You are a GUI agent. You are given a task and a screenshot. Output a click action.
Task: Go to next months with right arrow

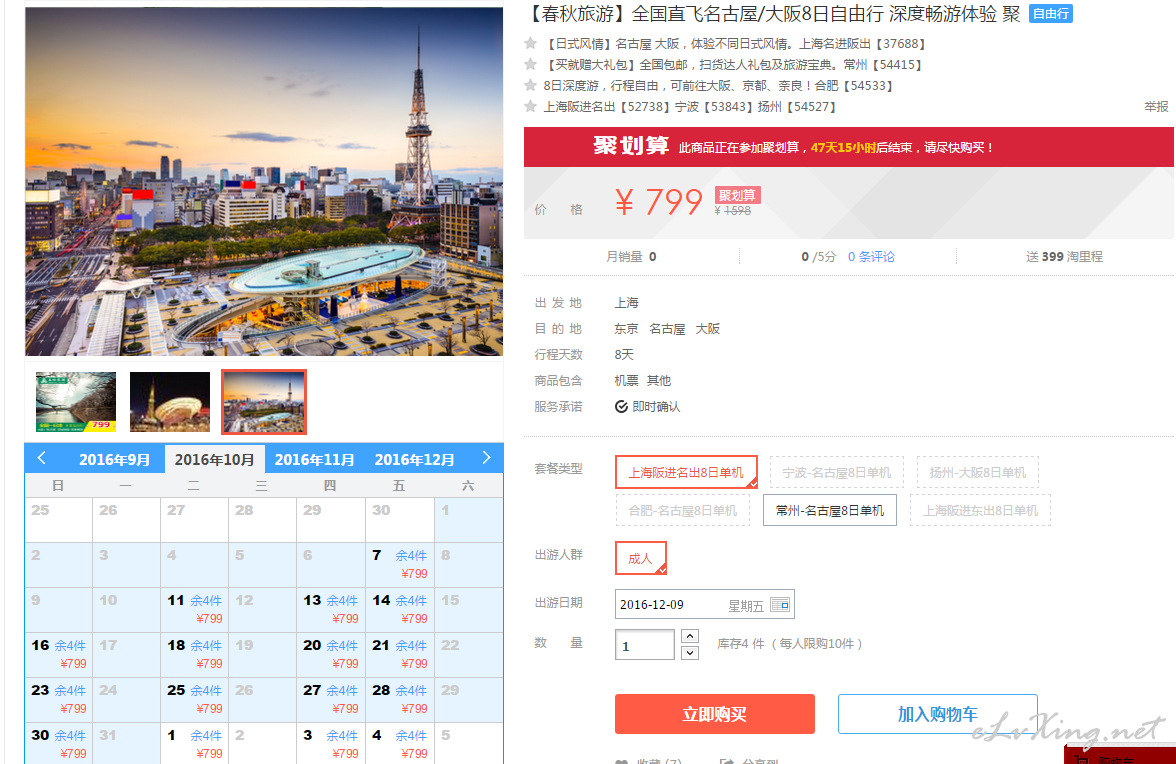pos(486,457)
